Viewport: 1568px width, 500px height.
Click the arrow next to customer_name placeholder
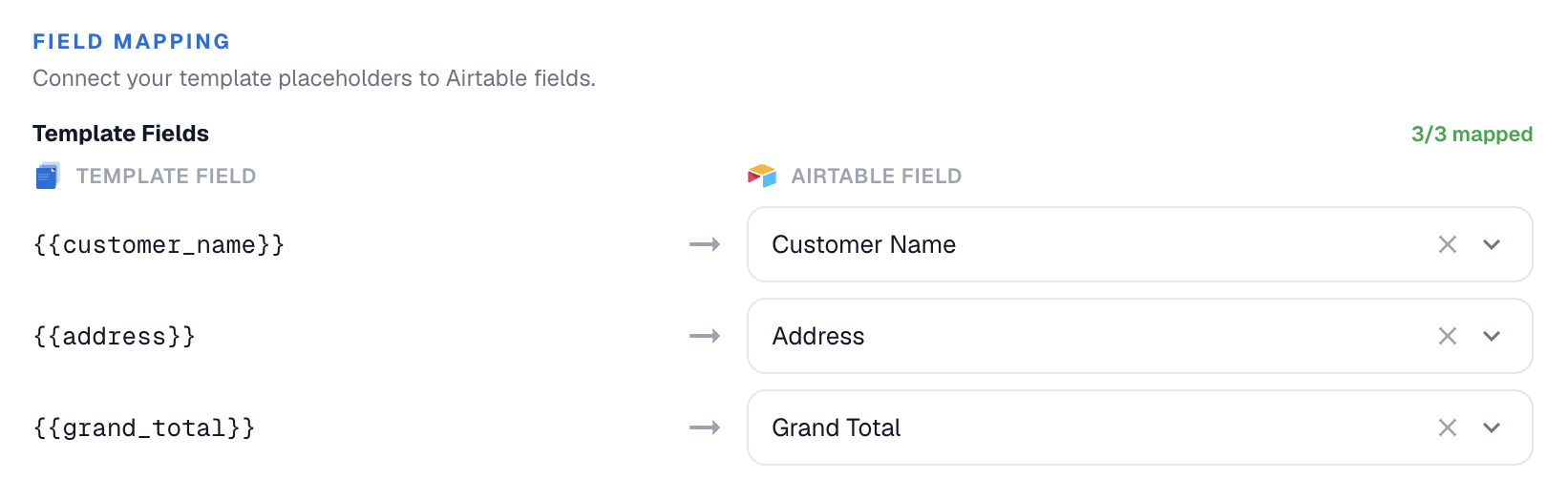coord(705,244)
